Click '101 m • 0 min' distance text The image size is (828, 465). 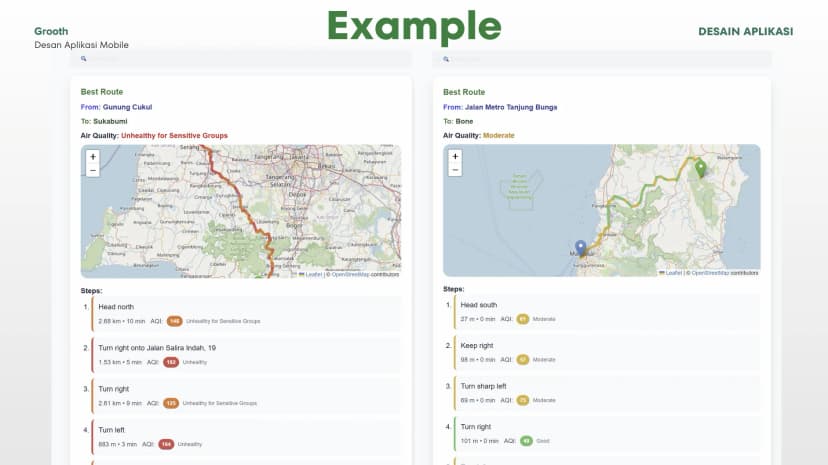[x=479, y=441]
